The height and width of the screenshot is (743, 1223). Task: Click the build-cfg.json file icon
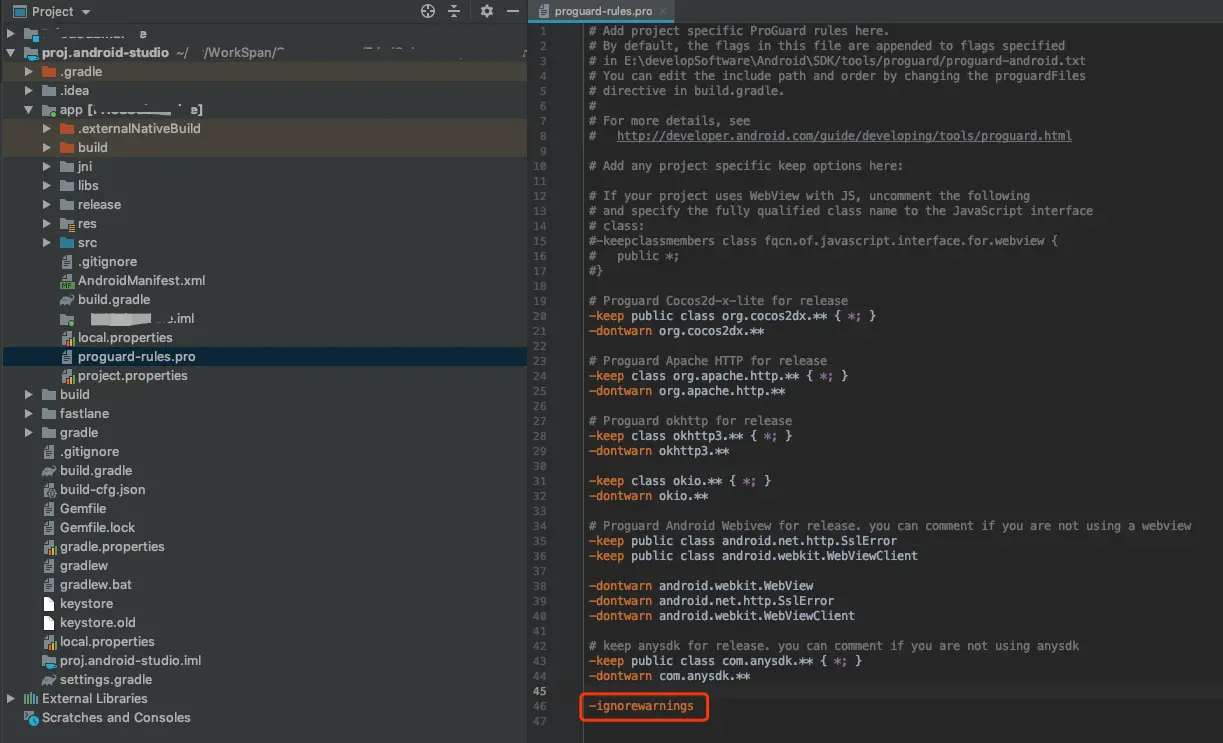click(50, 490)
